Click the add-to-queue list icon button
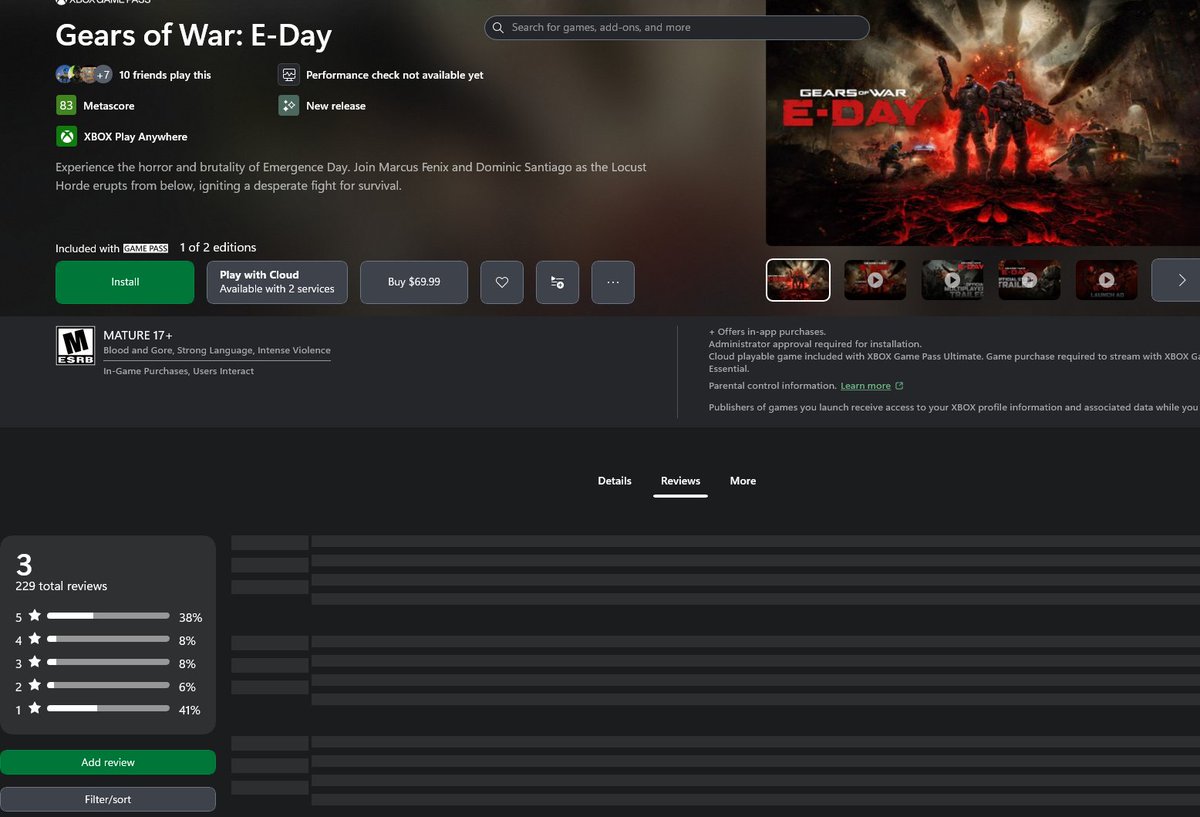The image size is (1200, 817). [557, 282]
